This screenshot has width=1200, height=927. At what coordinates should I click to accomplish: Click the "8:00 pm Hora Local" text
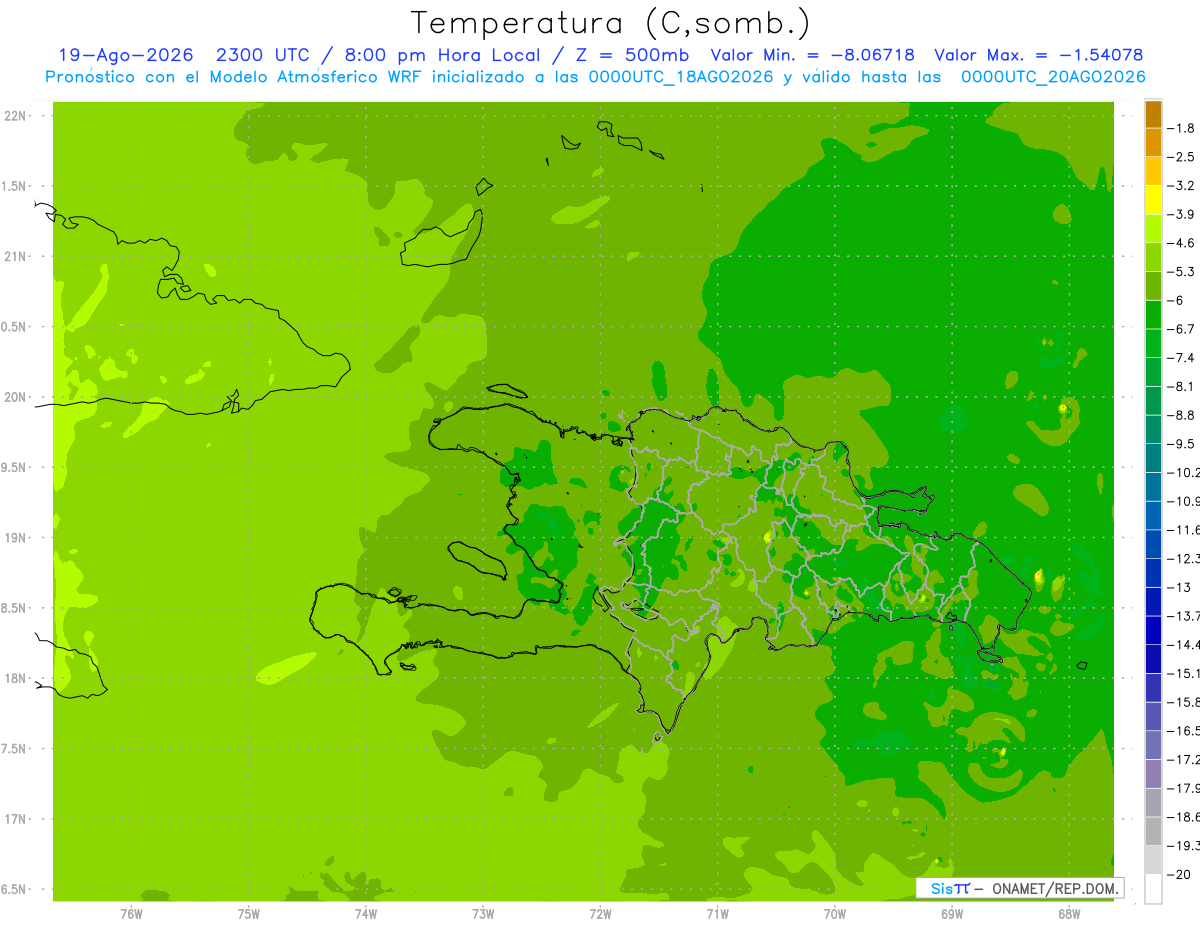tap(444, 55)
